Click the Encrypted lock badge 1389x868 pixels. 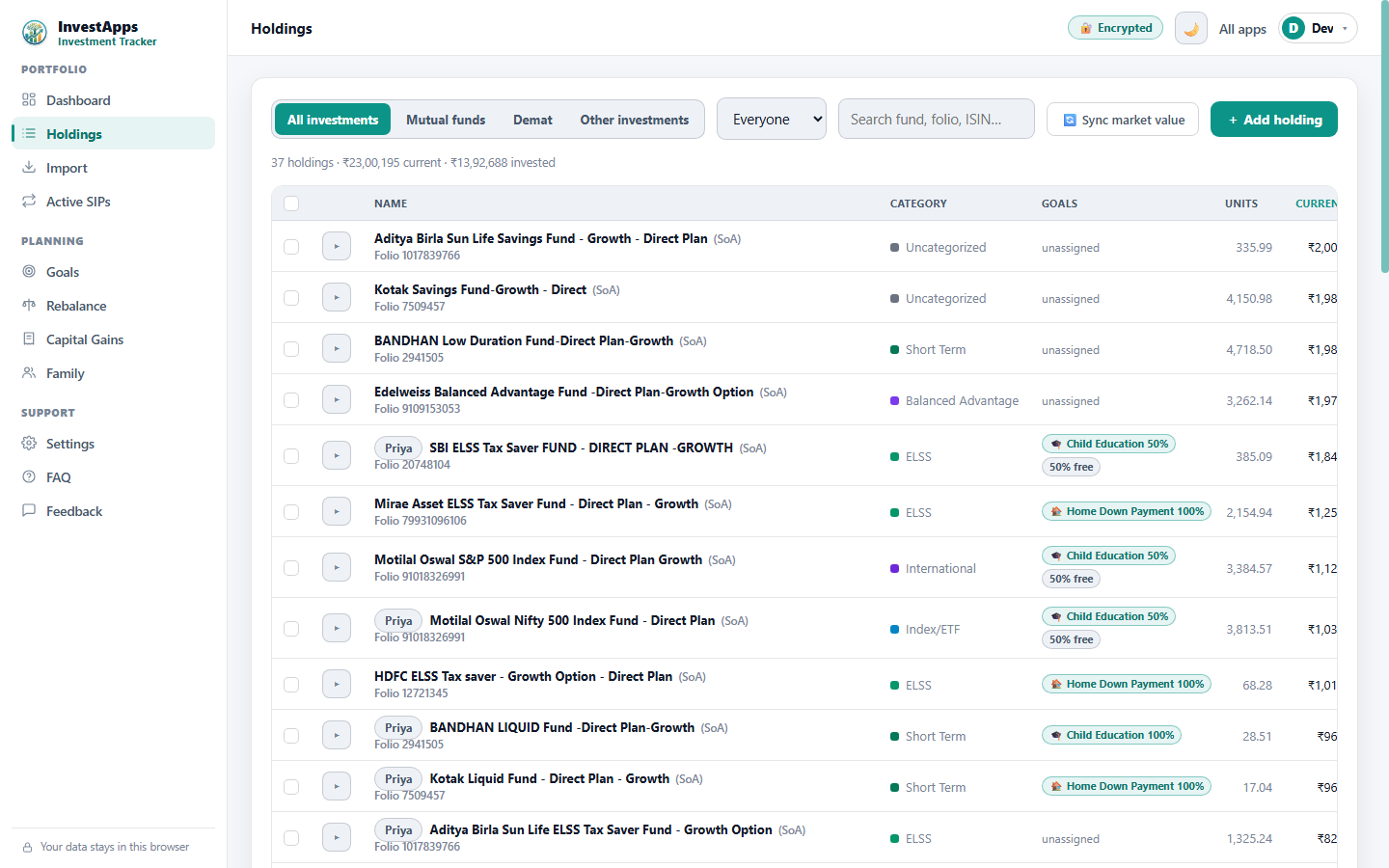1115,28
